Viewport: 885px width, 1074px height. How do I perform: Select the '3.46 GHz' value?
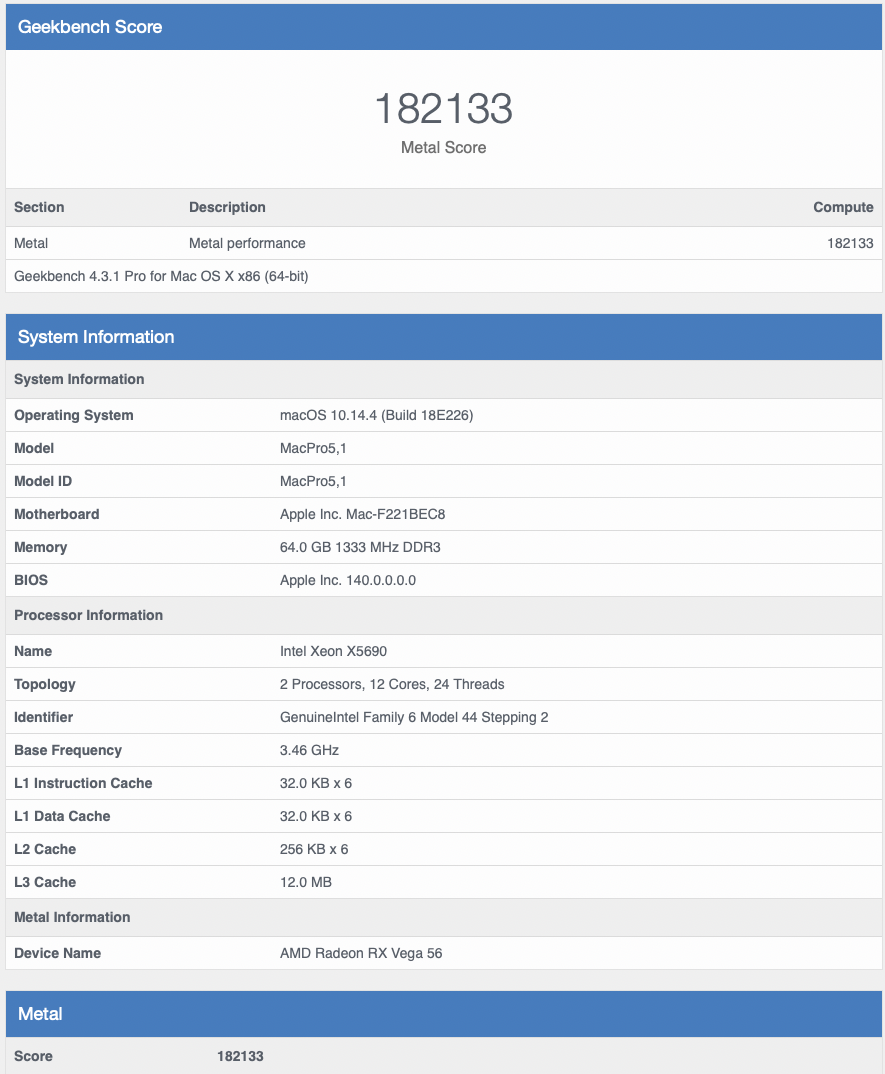tap(309, 750)
